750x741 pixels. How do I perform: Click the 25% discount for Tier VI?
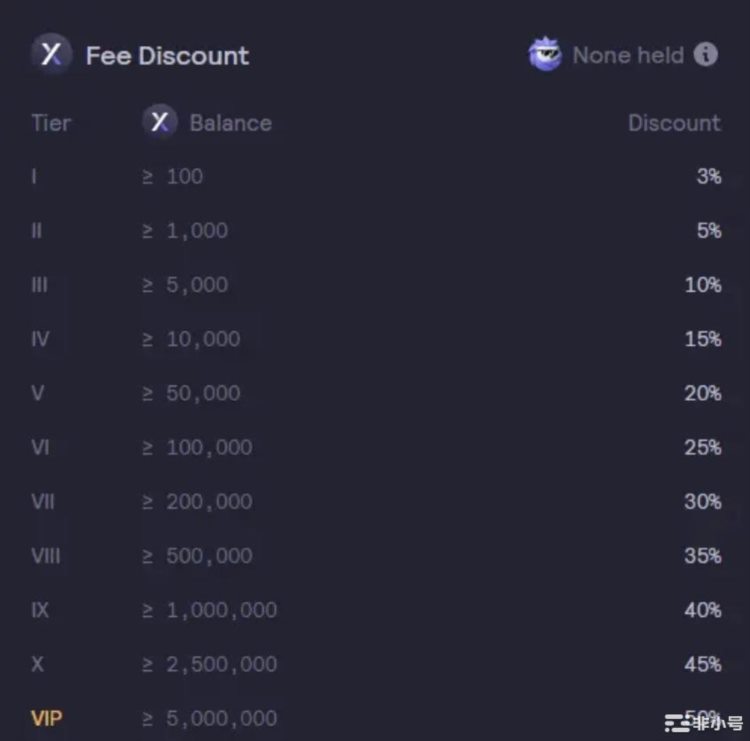(703, 447)
